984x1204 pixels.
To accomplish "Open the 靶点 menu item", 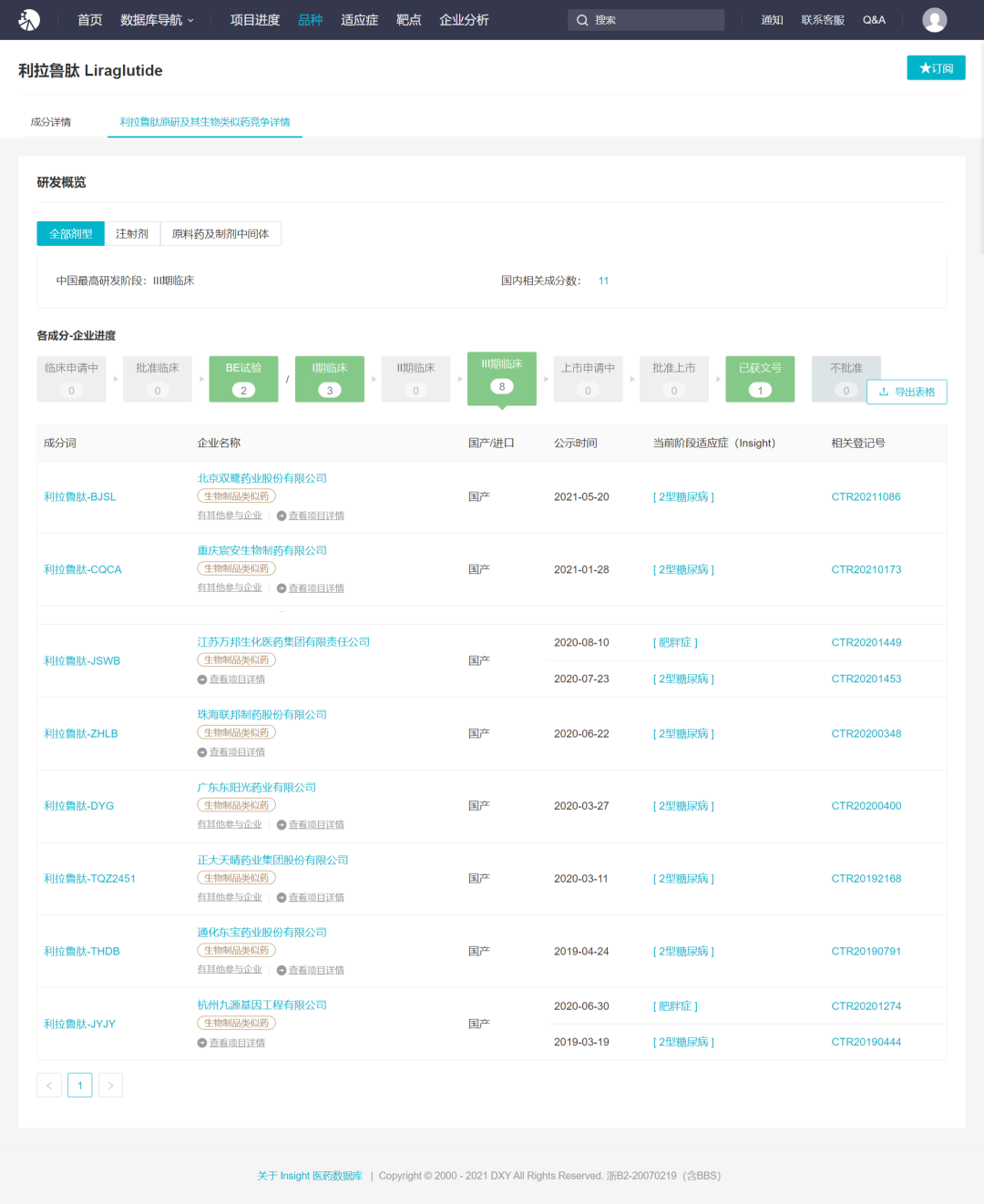I will click(x=409, y=20).
